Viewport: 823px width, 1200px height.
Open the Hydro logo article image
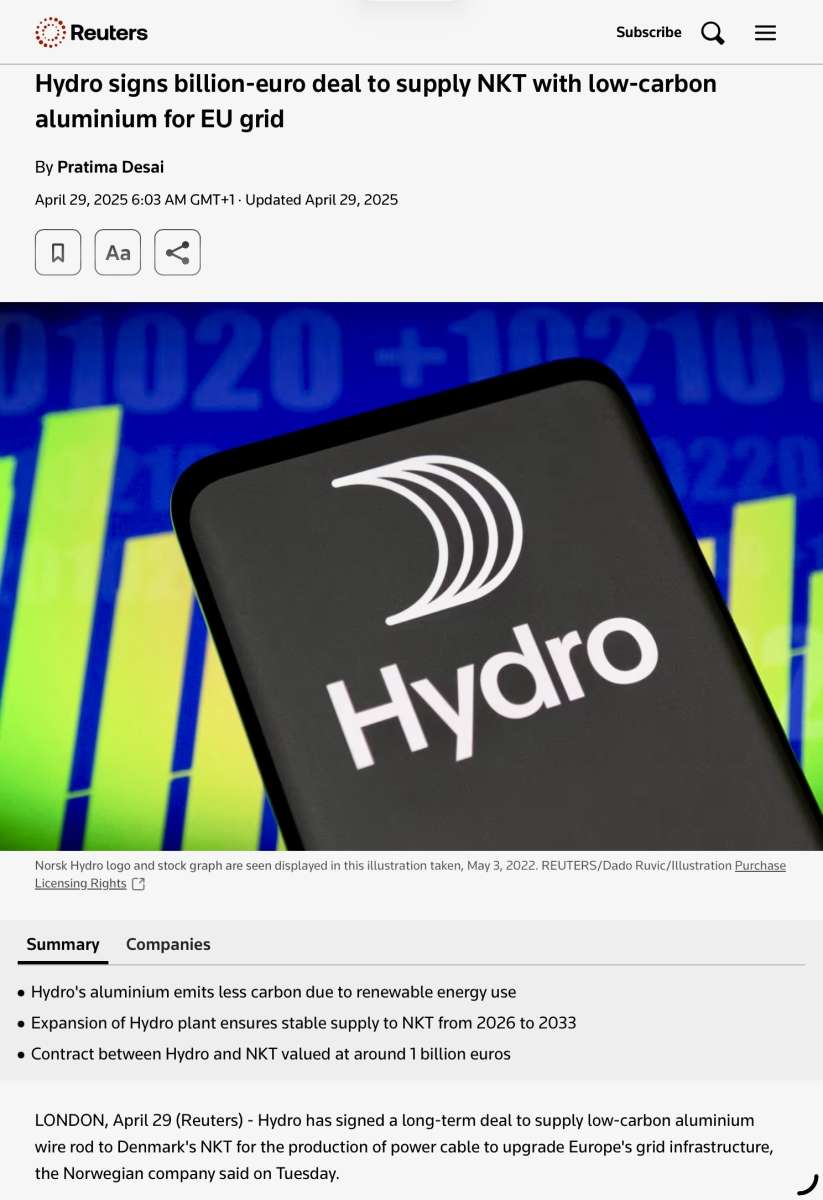[411, 576]
